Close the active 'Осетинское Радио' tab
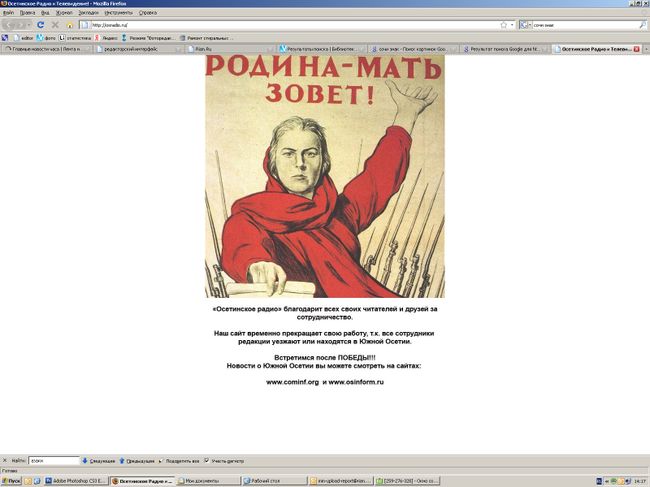 (x=637, y=49)
